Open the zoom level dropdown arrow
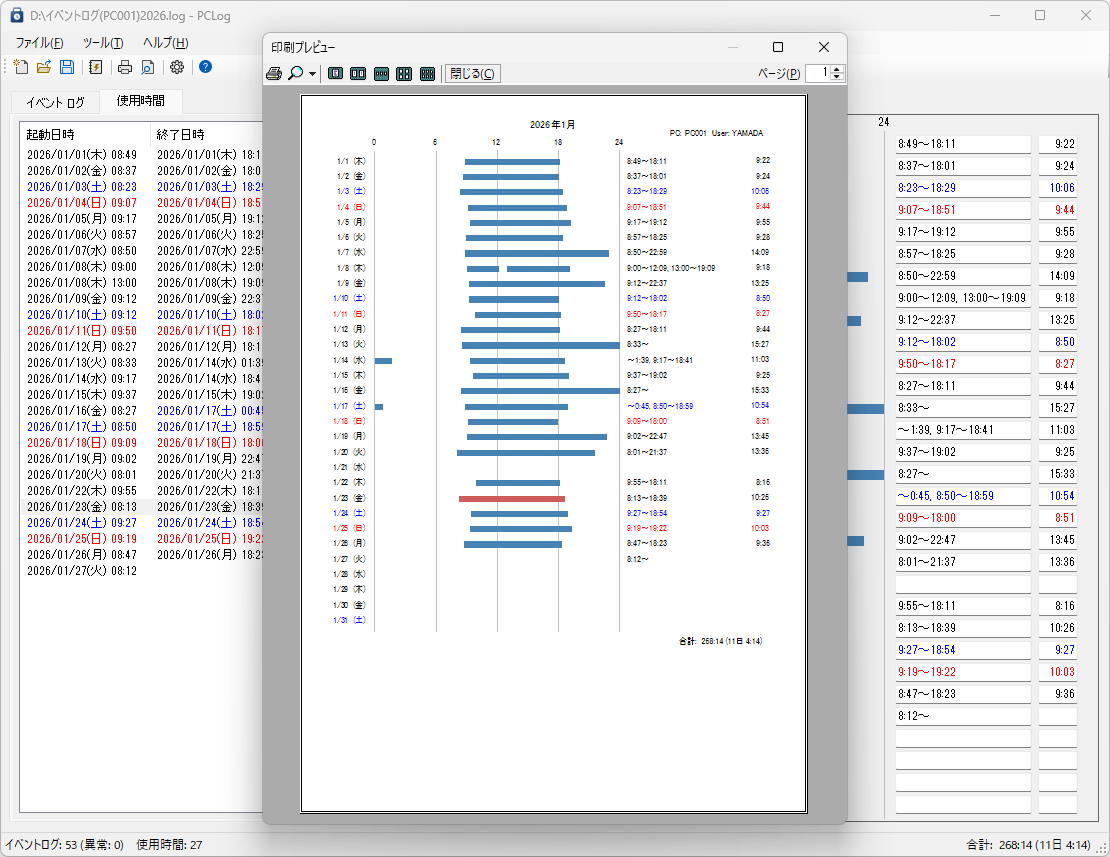Image resolution: width=1110 pixels, height=857 pixels. click(x=312, y=74)
